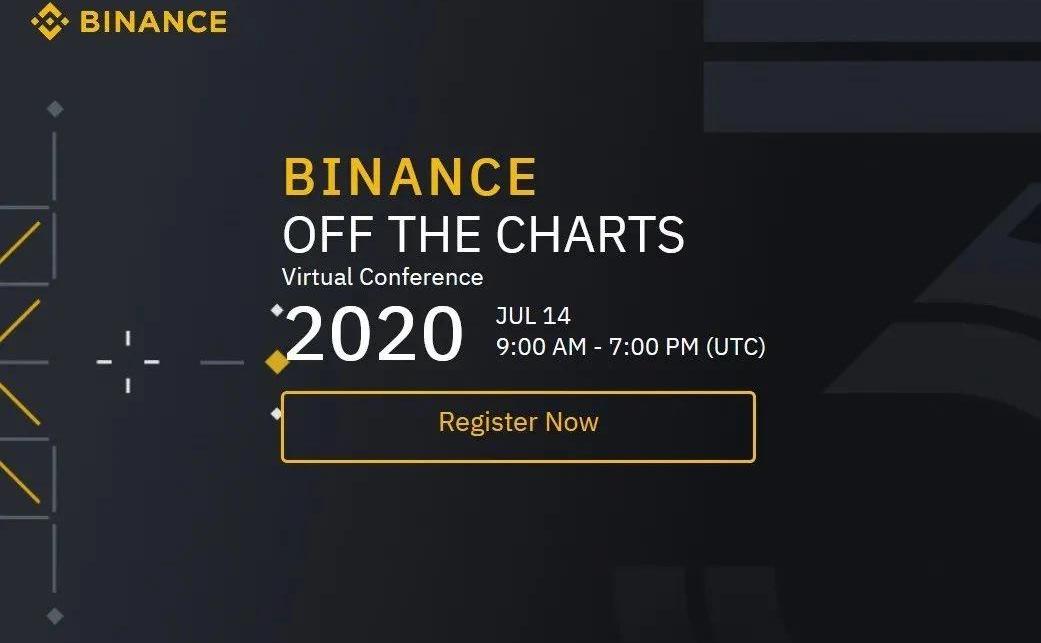Click the large 2020 year text
Screen dimensions: 1041x643
tap(374, 332)
